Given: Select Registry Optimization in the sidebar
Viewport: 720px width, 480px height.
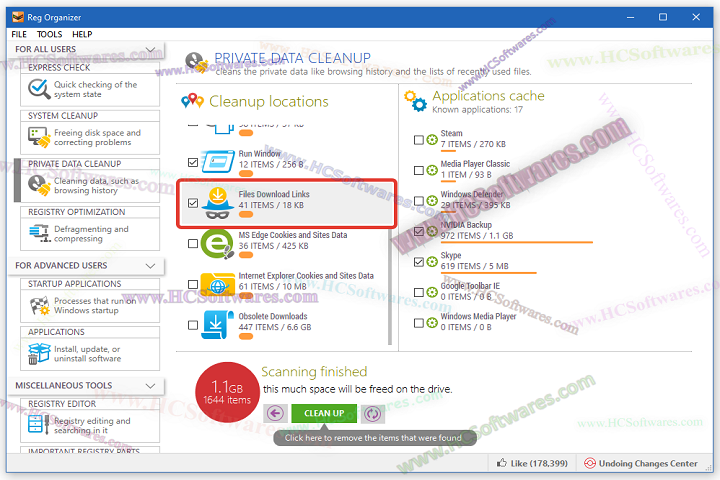Looking at the screenshot, I should pyautogui.click(x=90, y=229).
